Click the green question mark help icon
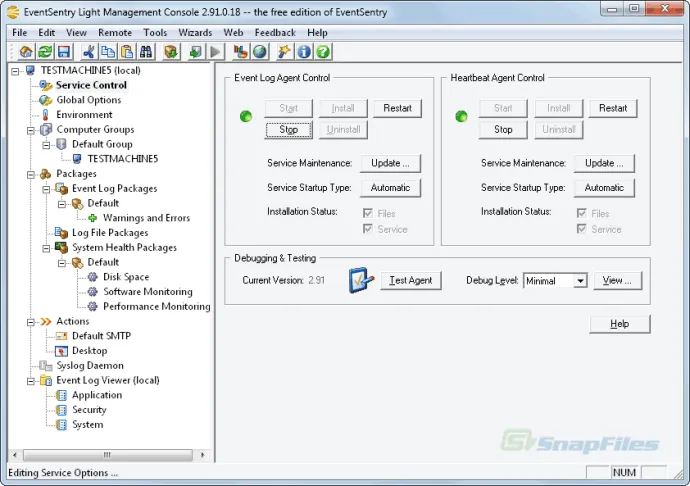Image resolution: width=690 pixels, height=486 pixels. [323, 52]
